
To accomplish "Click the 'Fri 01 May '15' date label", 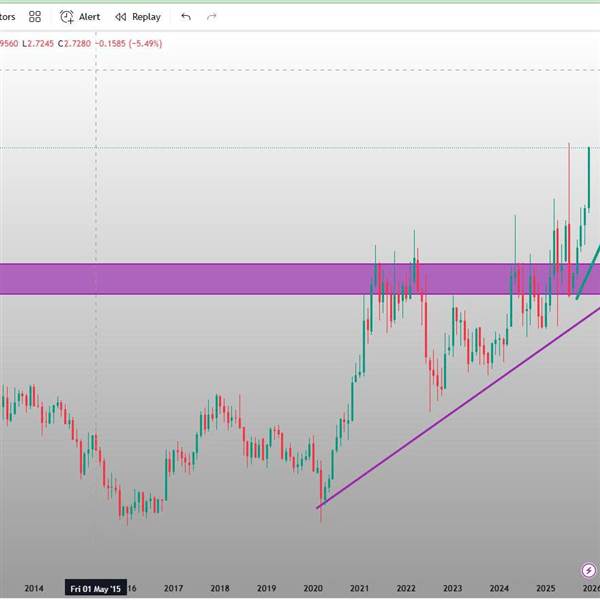I will point(95,589).
